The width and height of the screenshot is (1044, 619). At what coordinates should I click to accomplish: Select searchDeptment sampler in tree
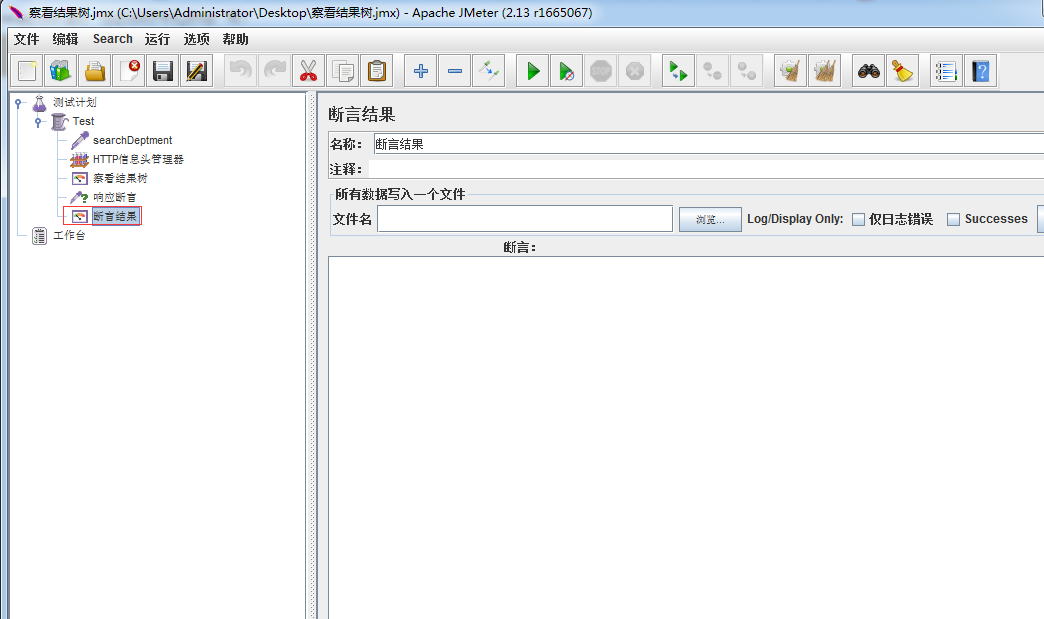coord(132,140)
